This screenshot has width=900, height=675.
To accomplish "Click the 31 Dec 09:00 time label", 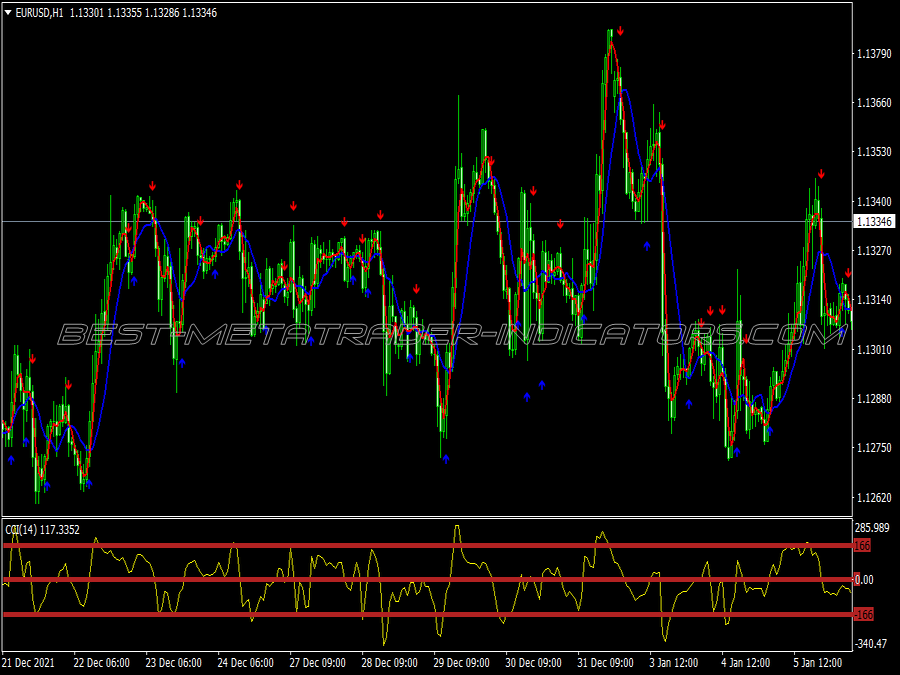I will pyautogui.click(x=606, y=662).
